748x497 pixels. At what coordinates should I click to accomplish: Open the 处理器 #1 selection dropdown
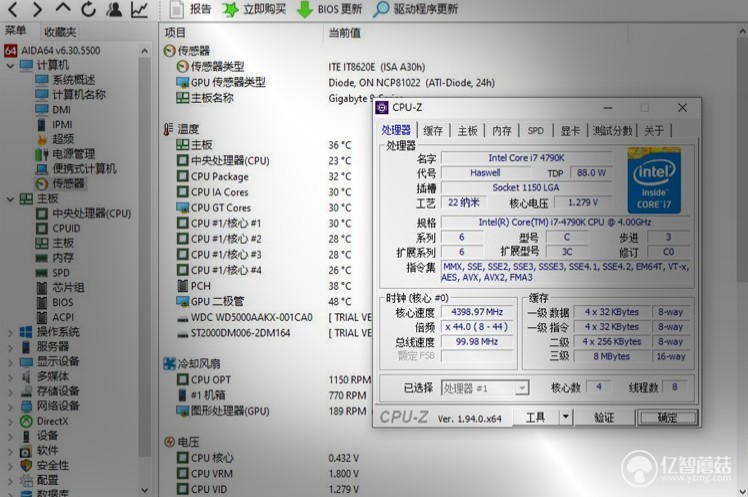485,388
